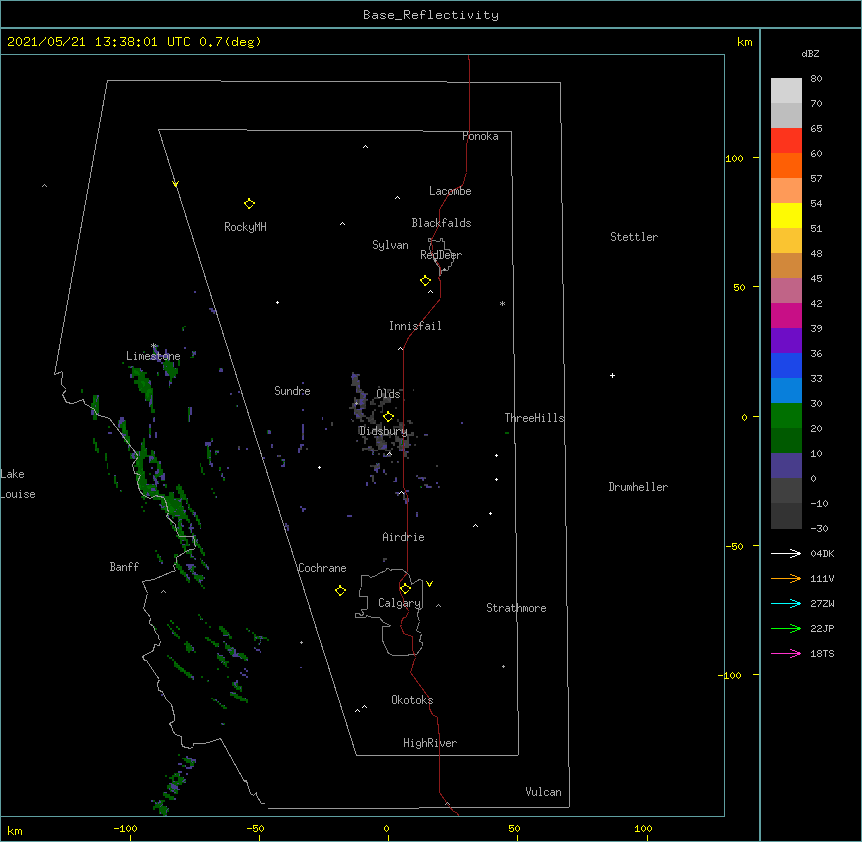Pick the red 65-60 dBZ swatch
The height and width of the screenshot is (842, 862).
tap(786, 141)
